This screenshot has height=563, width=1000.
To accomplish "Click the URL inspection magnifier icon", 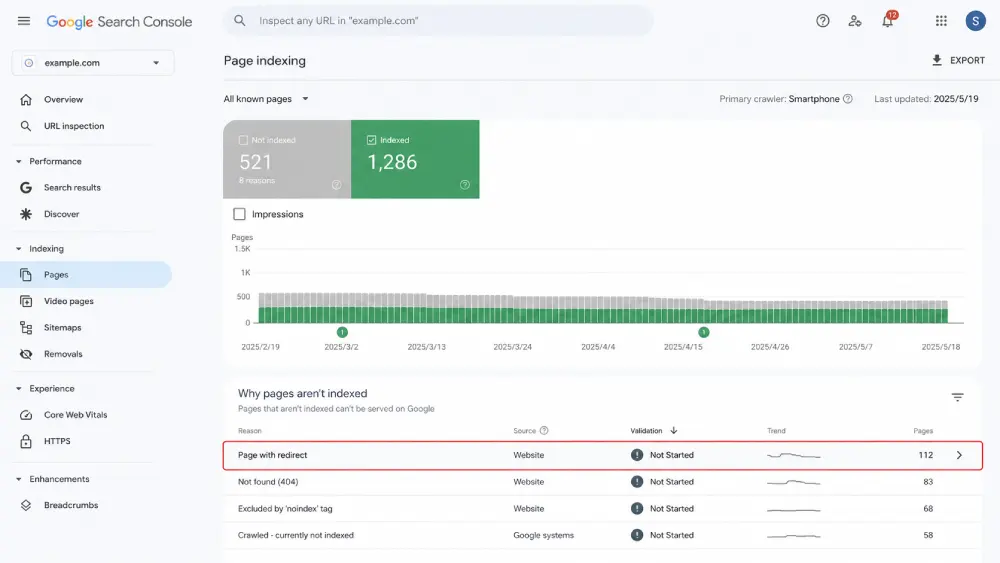I will tap(26, 126).
